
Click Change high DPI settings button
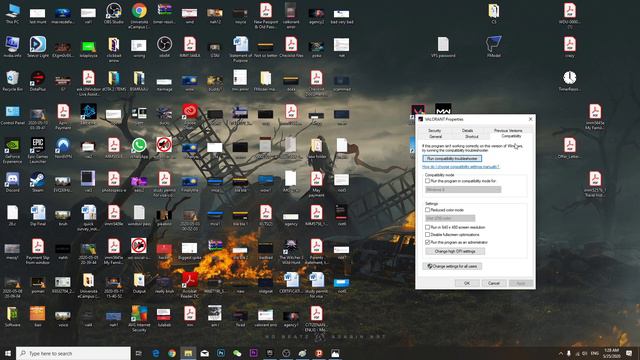(455, 251)
